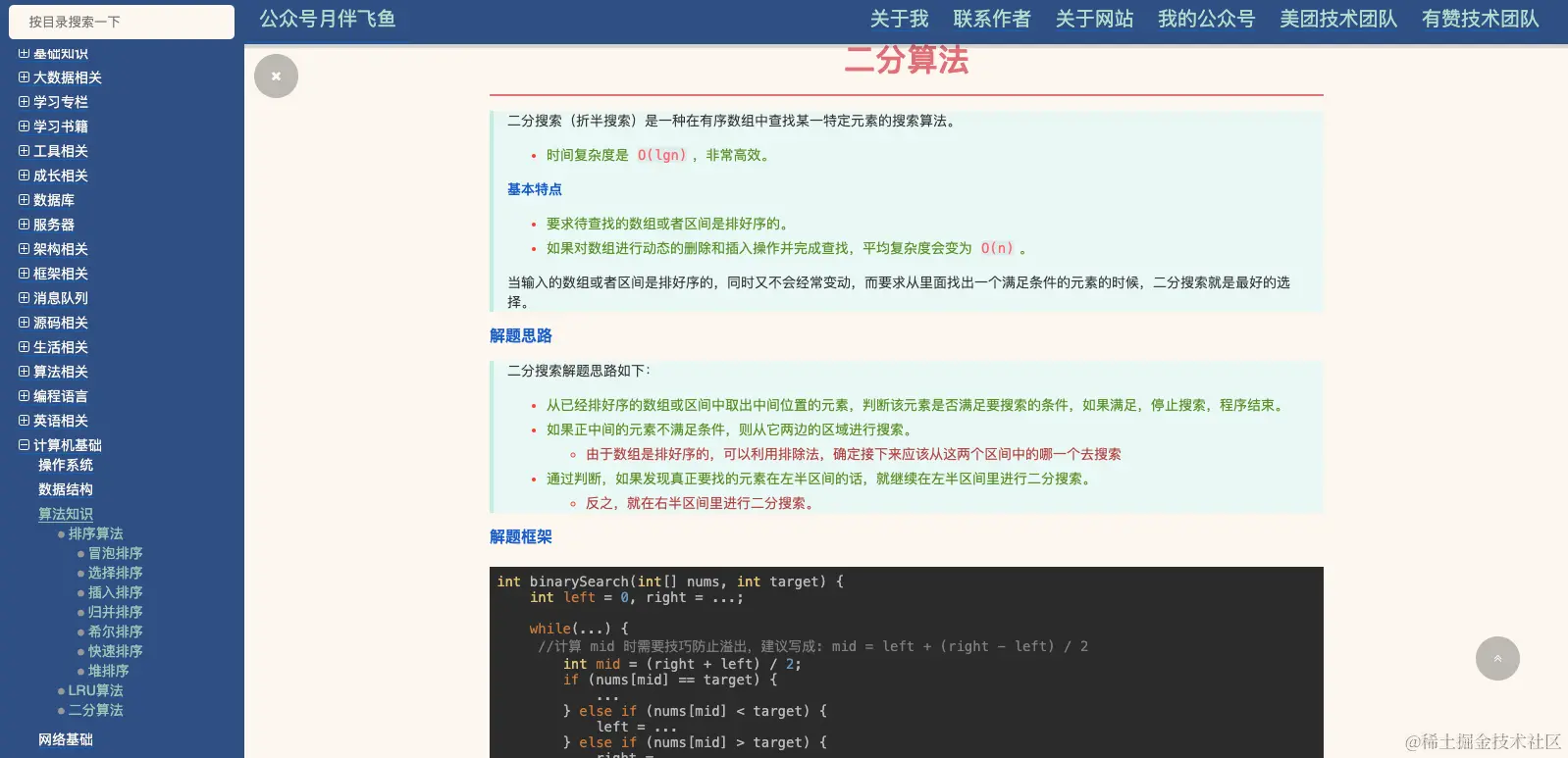Jump to 二分算法 sidebar entry
Image resolution: width=1568 pixels, height=758 pixels.
click(96, 710)
